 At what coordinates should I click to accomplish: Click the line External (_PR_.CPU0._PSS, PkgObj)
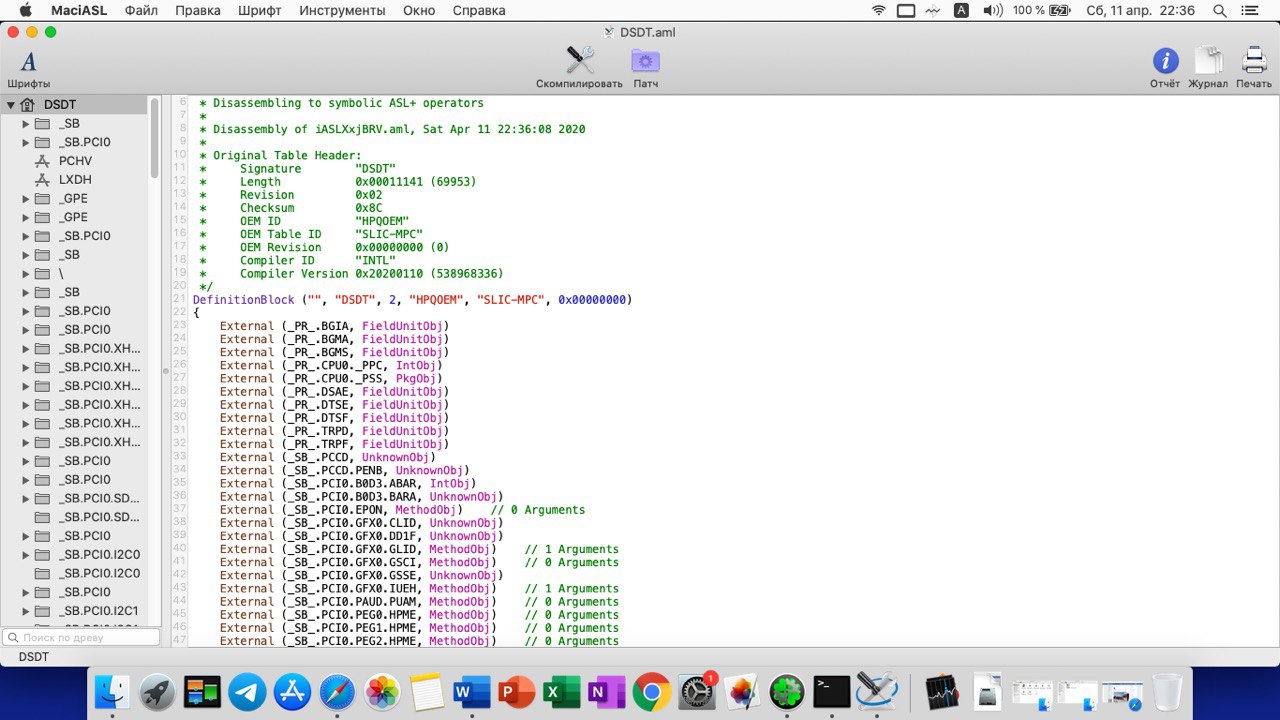coord(330,379)
